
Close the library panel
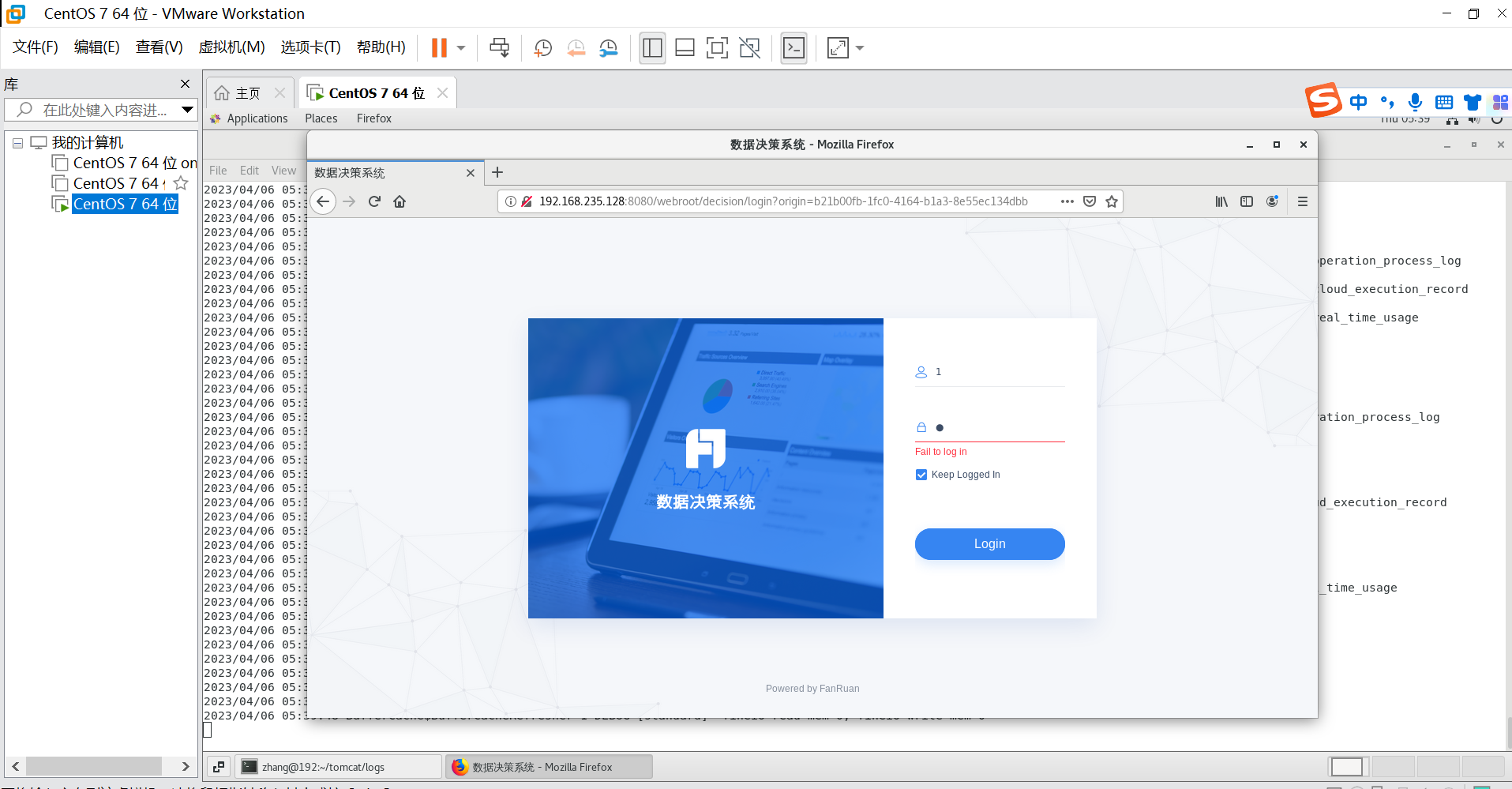pyautogui.click(x=185, y=84)
